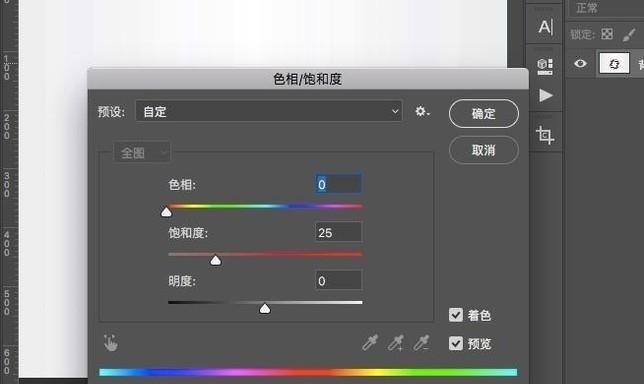This screenshot has height=384, width=644.
Task: Confirm with the 确定 button
Action: 484,114
